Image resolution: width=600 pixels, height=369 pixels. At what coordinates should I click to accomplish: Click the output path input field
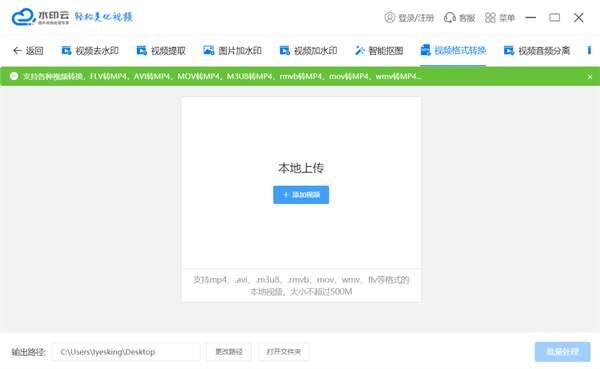tap(126, 352)
